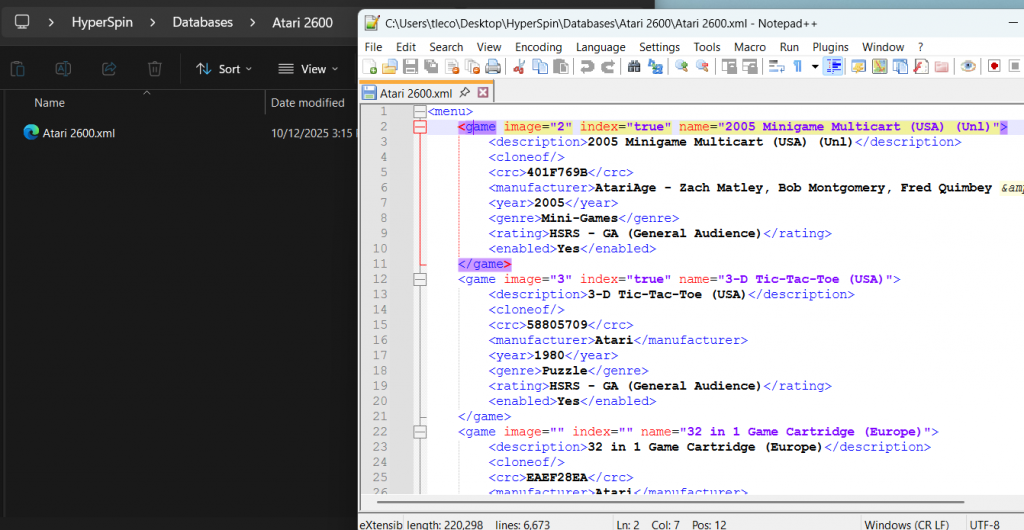Click the Close document toolbar icon
The height and width of the screenshot is (530, 1024).
(451, 67)
